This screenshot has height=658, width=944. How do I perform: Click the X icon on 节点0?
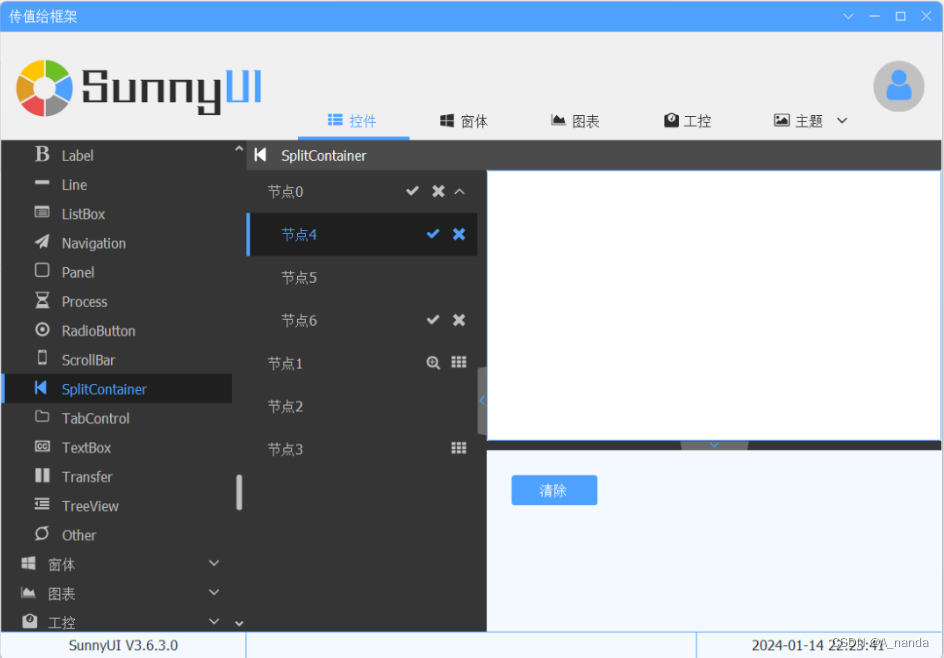(x=438, y=191)
